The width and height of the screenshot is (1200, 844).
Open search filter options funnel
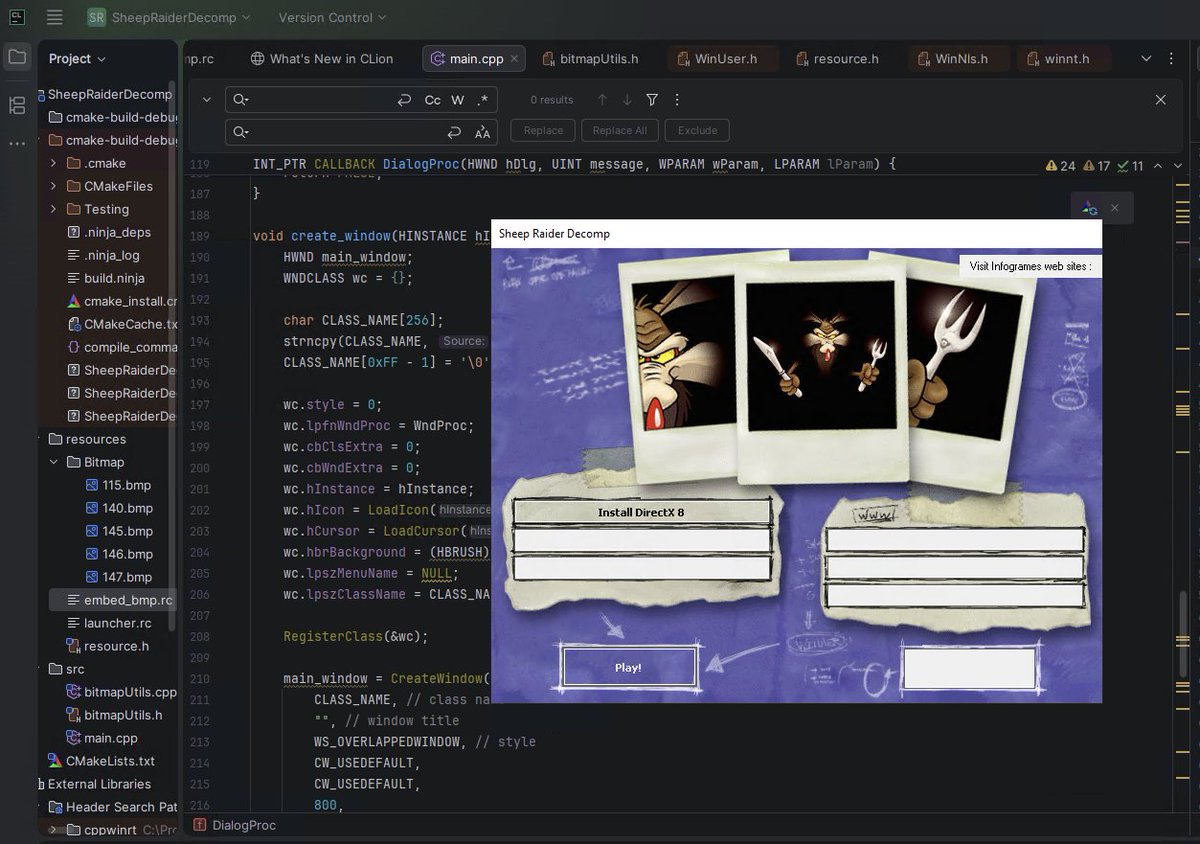coord(652,100)
